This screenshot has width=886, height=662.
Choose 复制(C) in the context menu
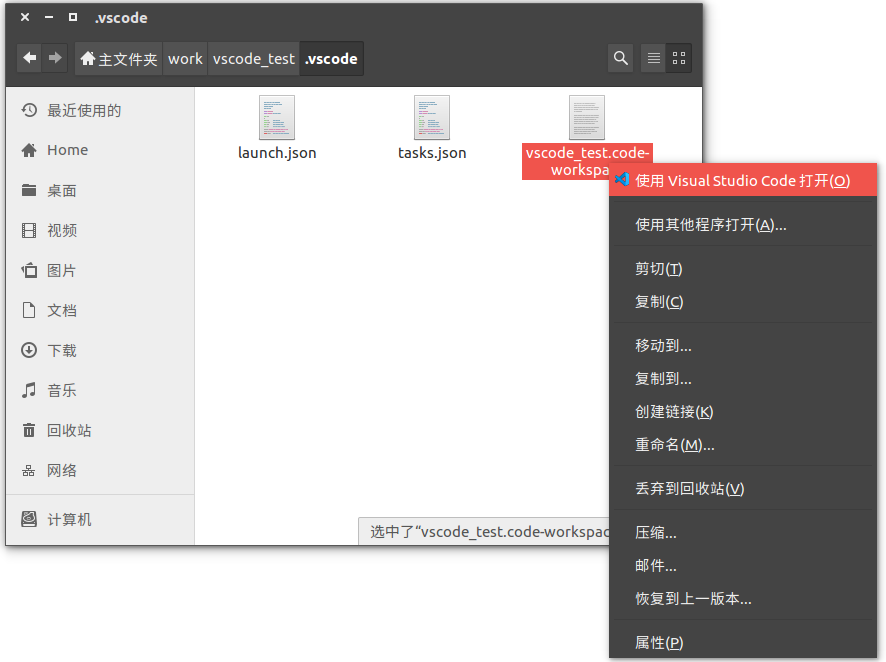click(742, 302)
